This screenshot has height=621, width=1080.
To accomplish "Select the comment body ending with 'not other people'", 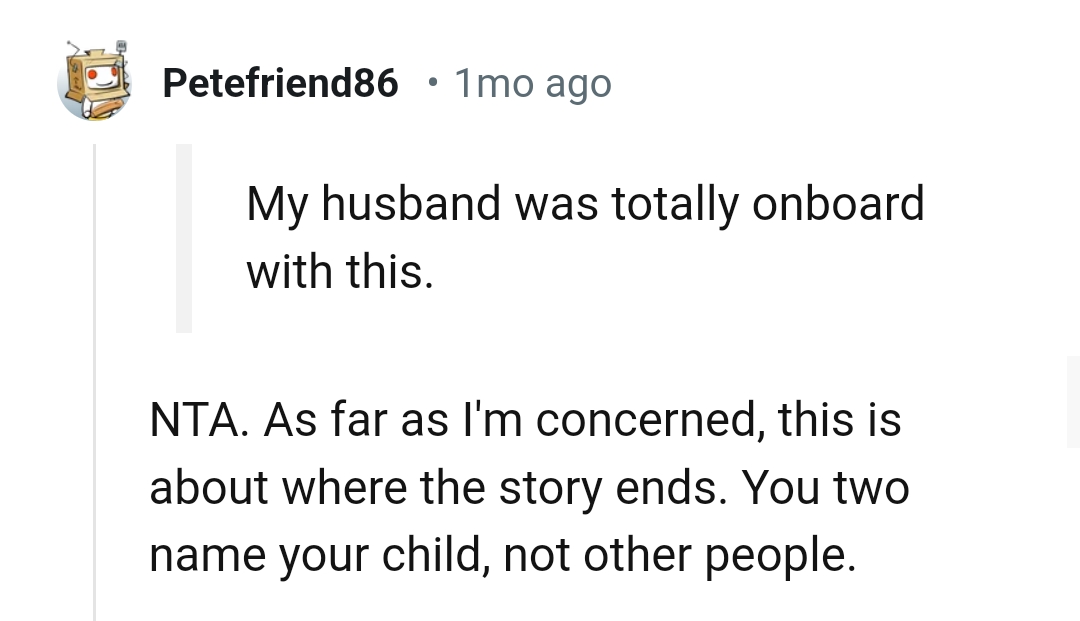I will coord(530,487).
